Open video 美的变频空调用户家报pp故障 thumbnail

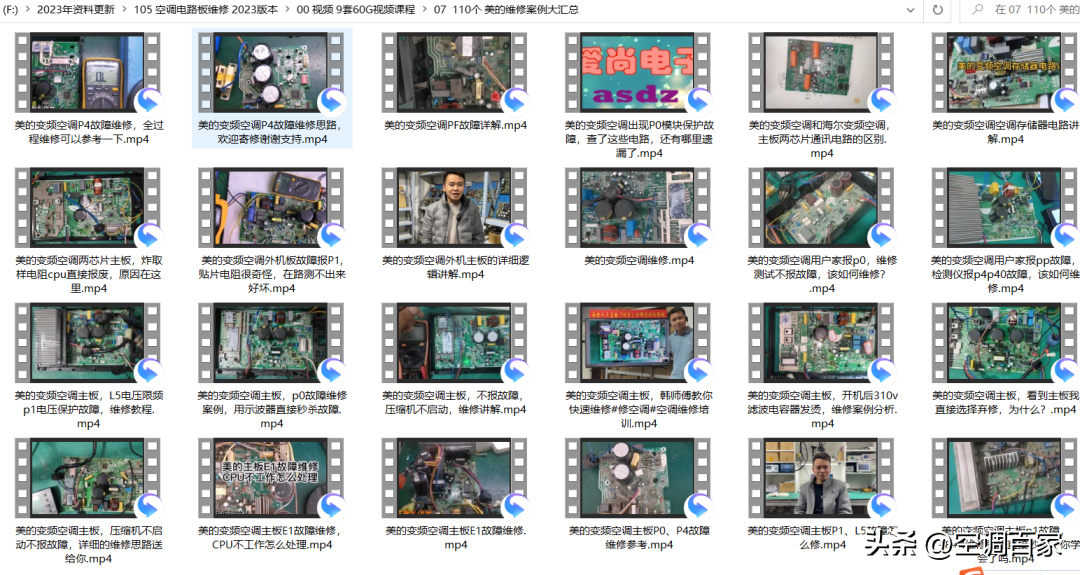click(1006, 207)
